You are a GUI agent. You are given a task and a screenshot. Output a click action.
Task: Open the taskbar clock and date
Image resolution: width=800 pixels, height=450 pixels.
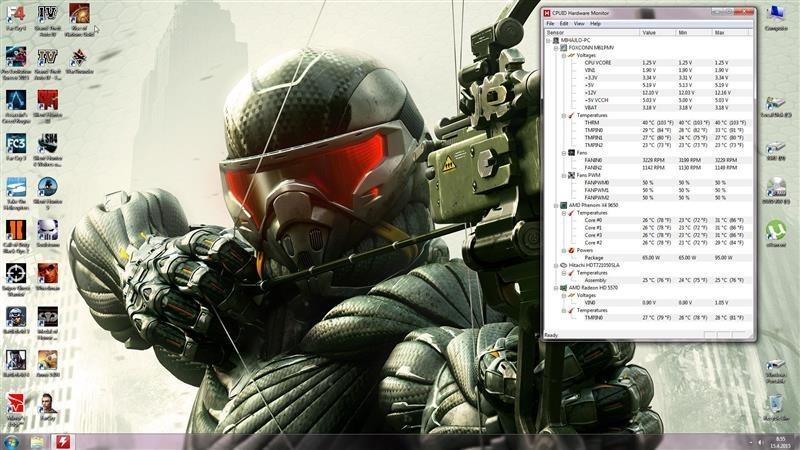[781, 442]
